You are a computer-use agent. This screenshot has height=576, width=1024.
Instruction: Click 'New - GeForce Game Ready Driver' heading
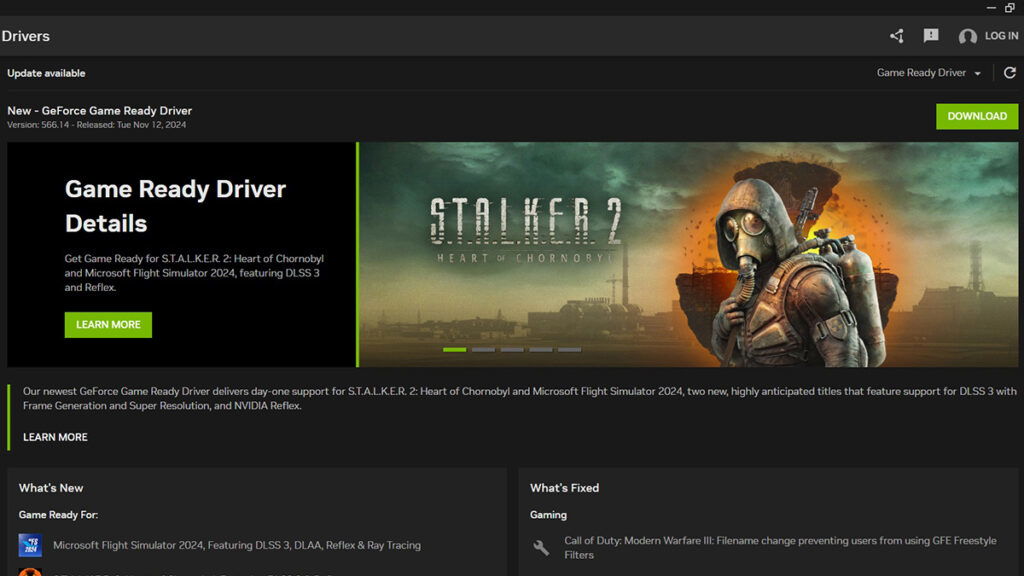tap(99, 110)
